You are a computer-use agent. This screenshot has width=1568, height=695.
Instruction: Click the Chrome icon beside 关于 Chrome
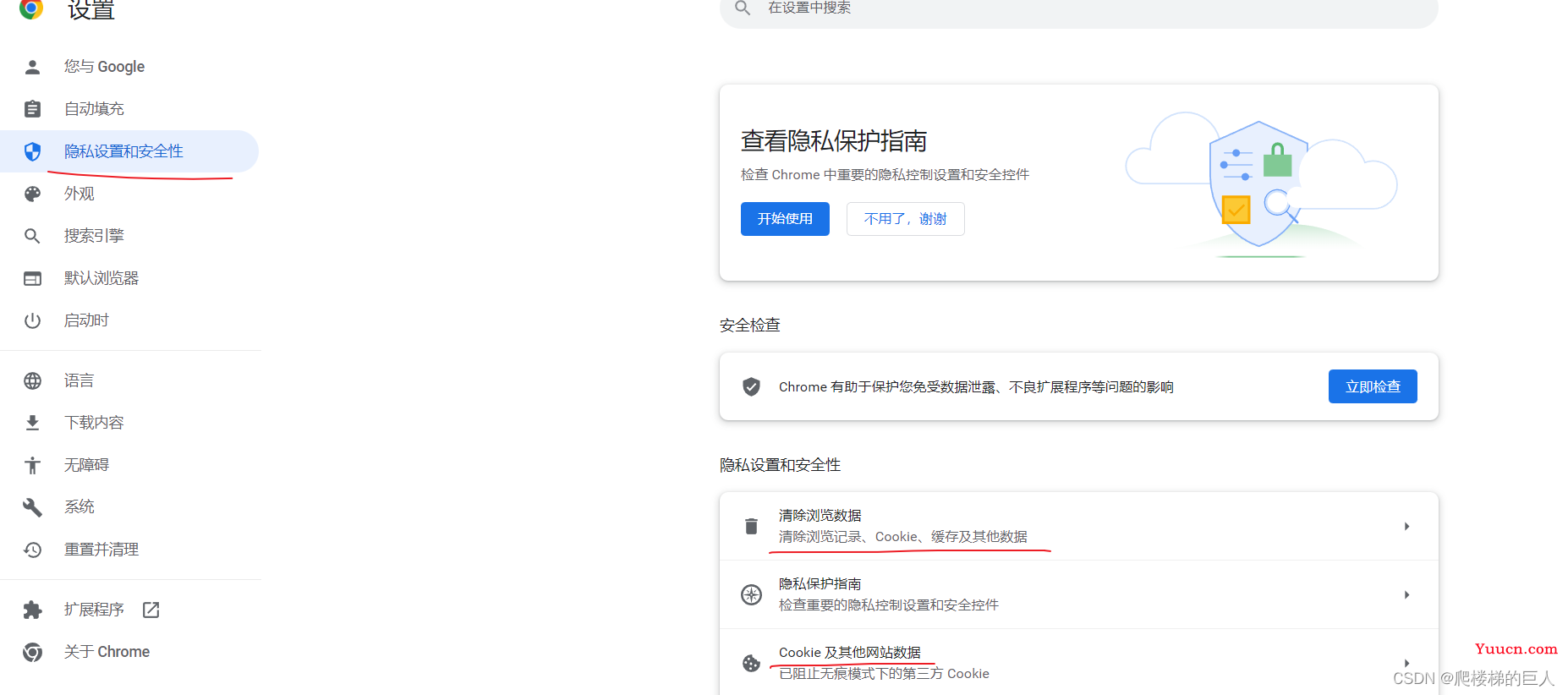pyautogui.click(x=32, y=652)
